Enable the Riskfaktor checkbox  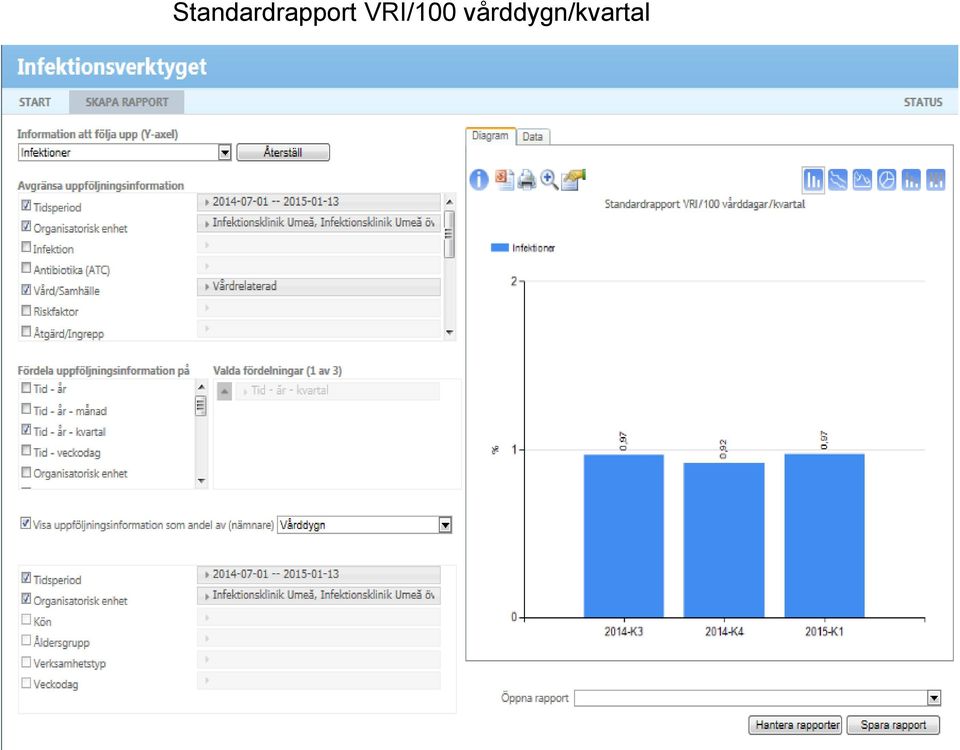click(26, 310)
